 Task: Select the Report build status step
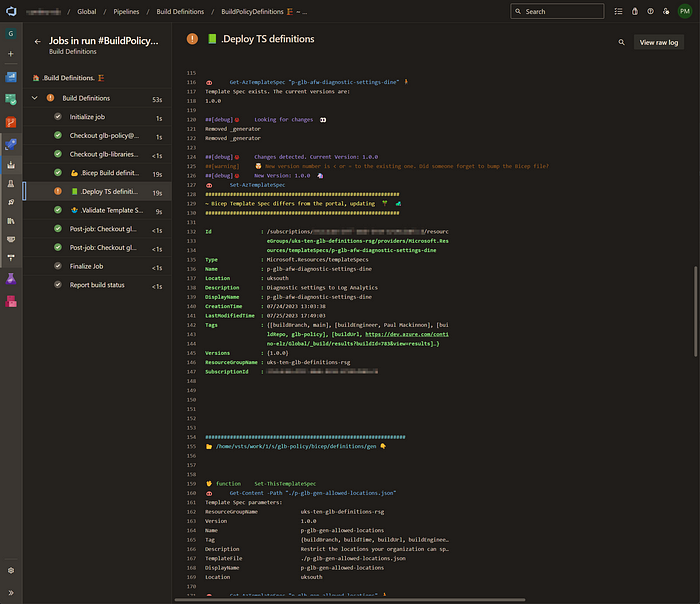point(97,285)
